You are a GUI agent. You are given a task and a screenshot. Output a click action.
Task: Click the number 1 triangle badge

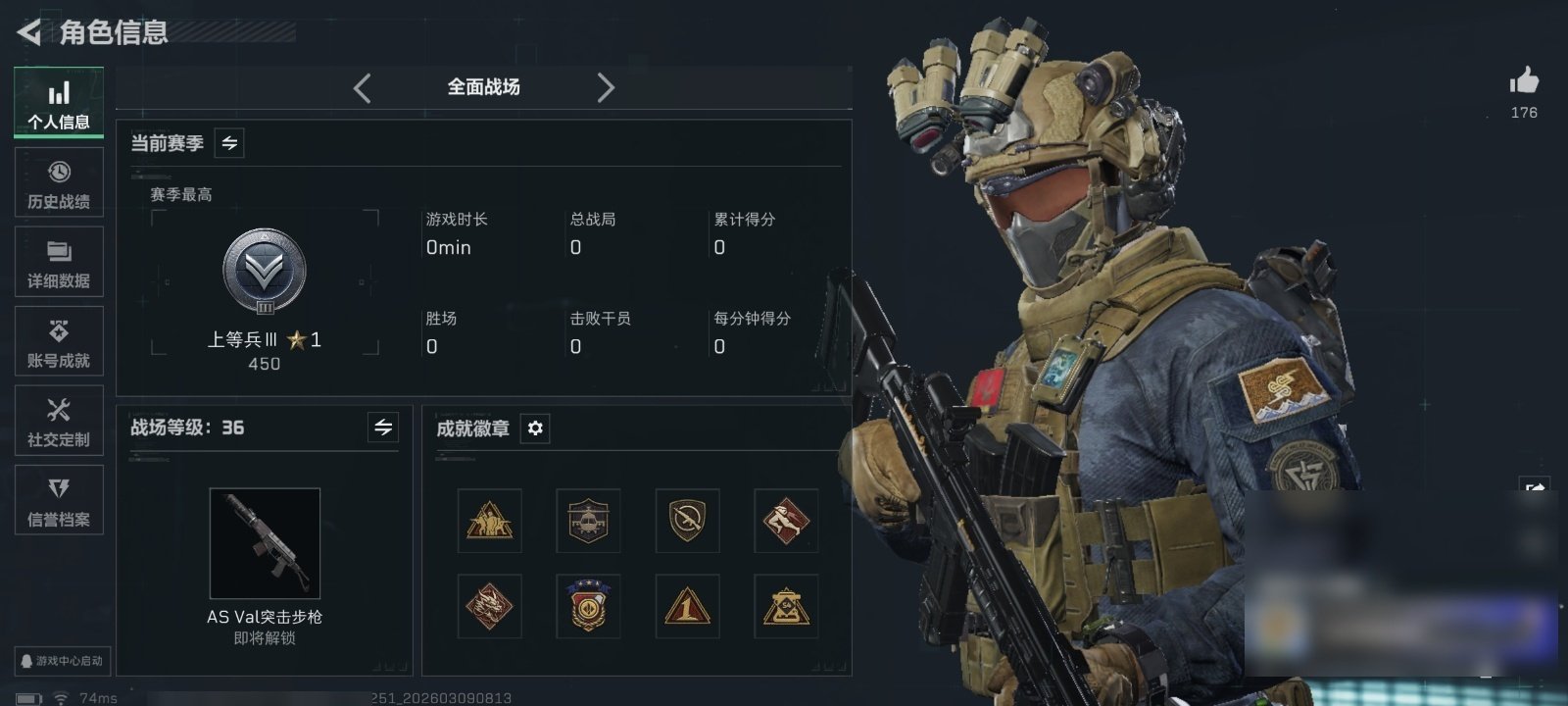687,606
